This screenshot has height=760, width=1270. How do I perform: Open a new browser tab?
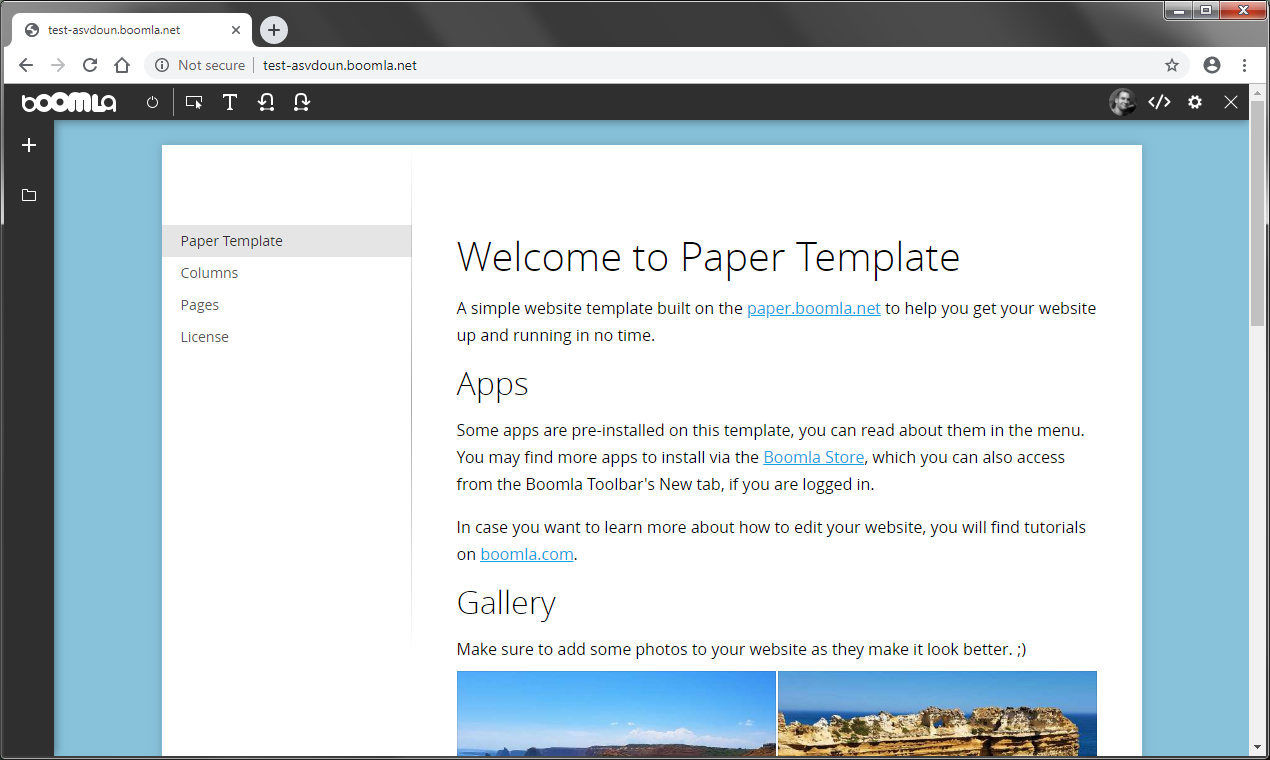coord(274,30)
